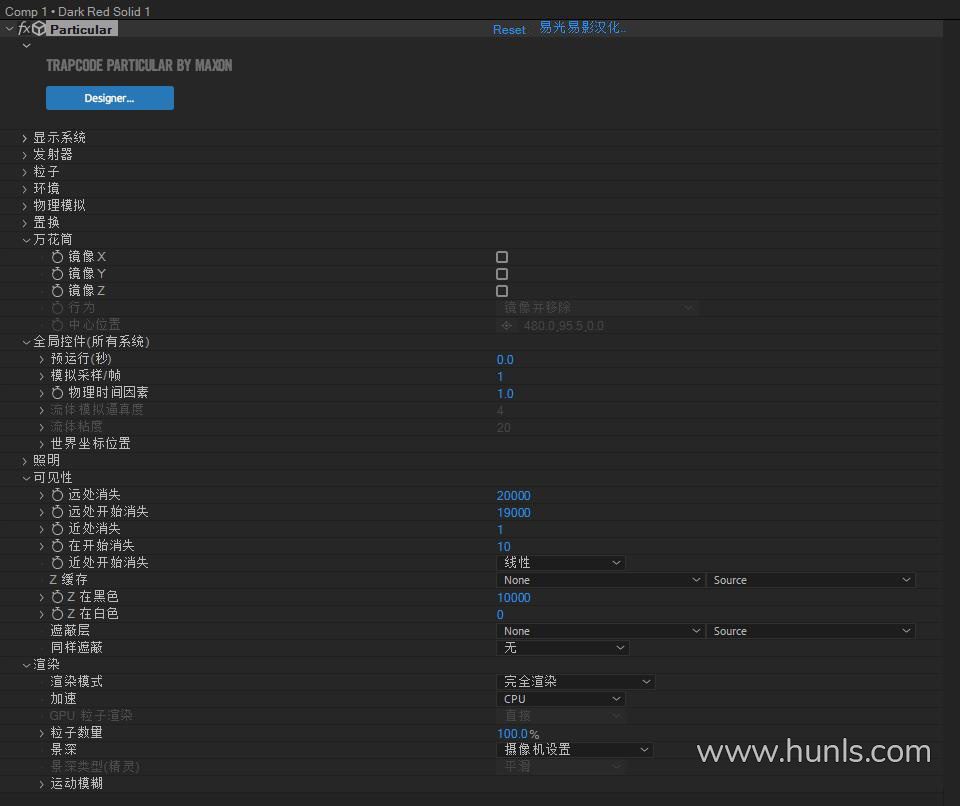Select the Particular effect name
Image resolution: width=960 pixels, height=806 pixels.
pos(81,29)
